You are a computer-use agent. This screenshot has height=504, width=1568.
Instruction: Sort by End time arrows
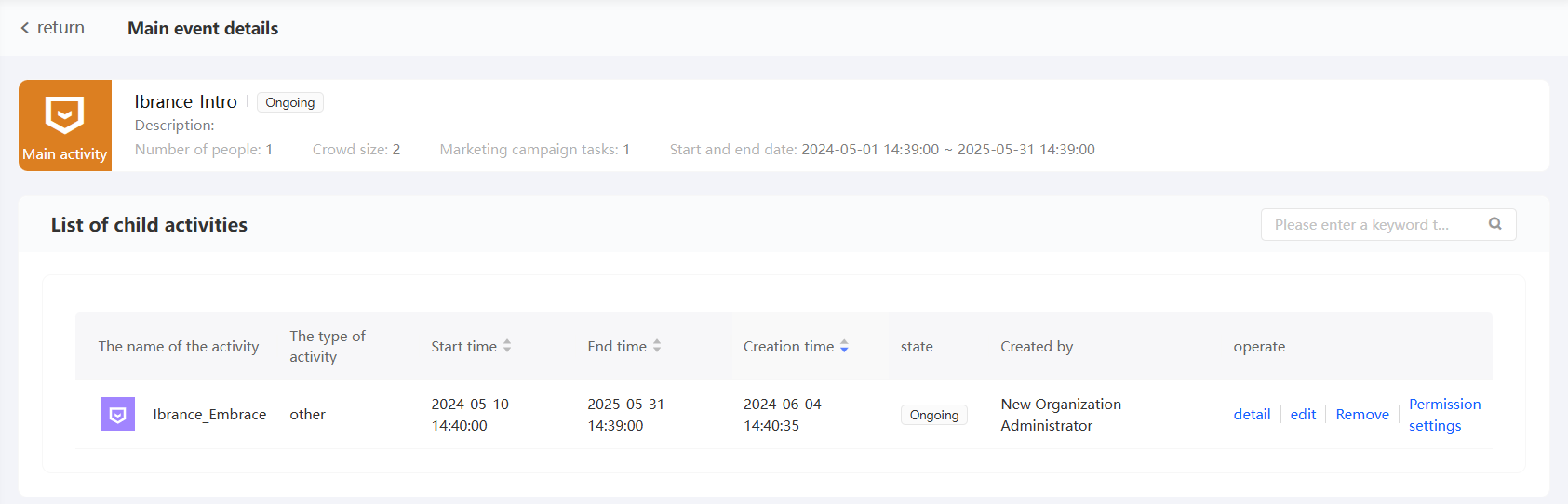coord(657,346)
